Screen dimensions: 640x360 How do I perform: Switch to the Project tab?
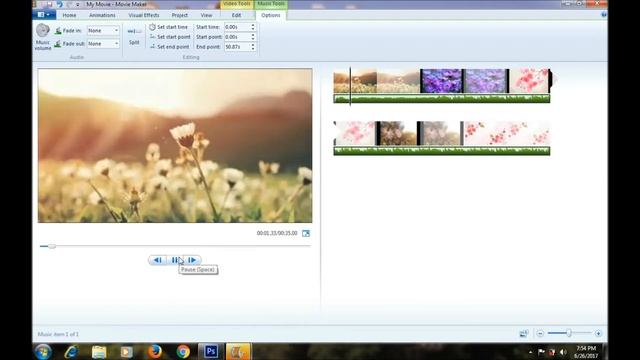pos(180,15)
